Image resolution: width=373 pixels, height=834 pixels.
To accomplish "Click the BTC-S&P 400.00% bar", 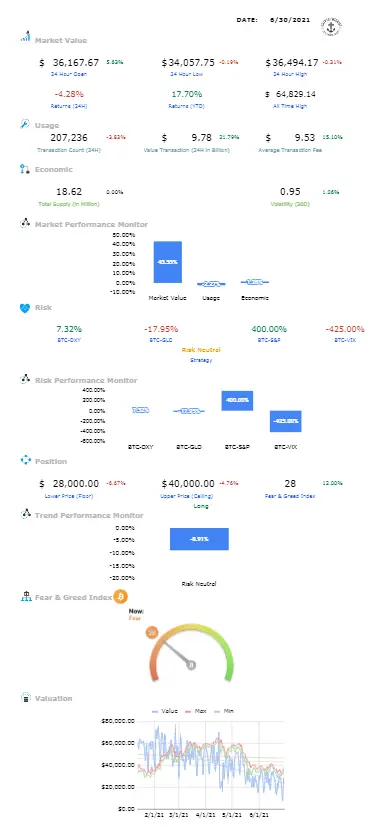I will (237, 401).
